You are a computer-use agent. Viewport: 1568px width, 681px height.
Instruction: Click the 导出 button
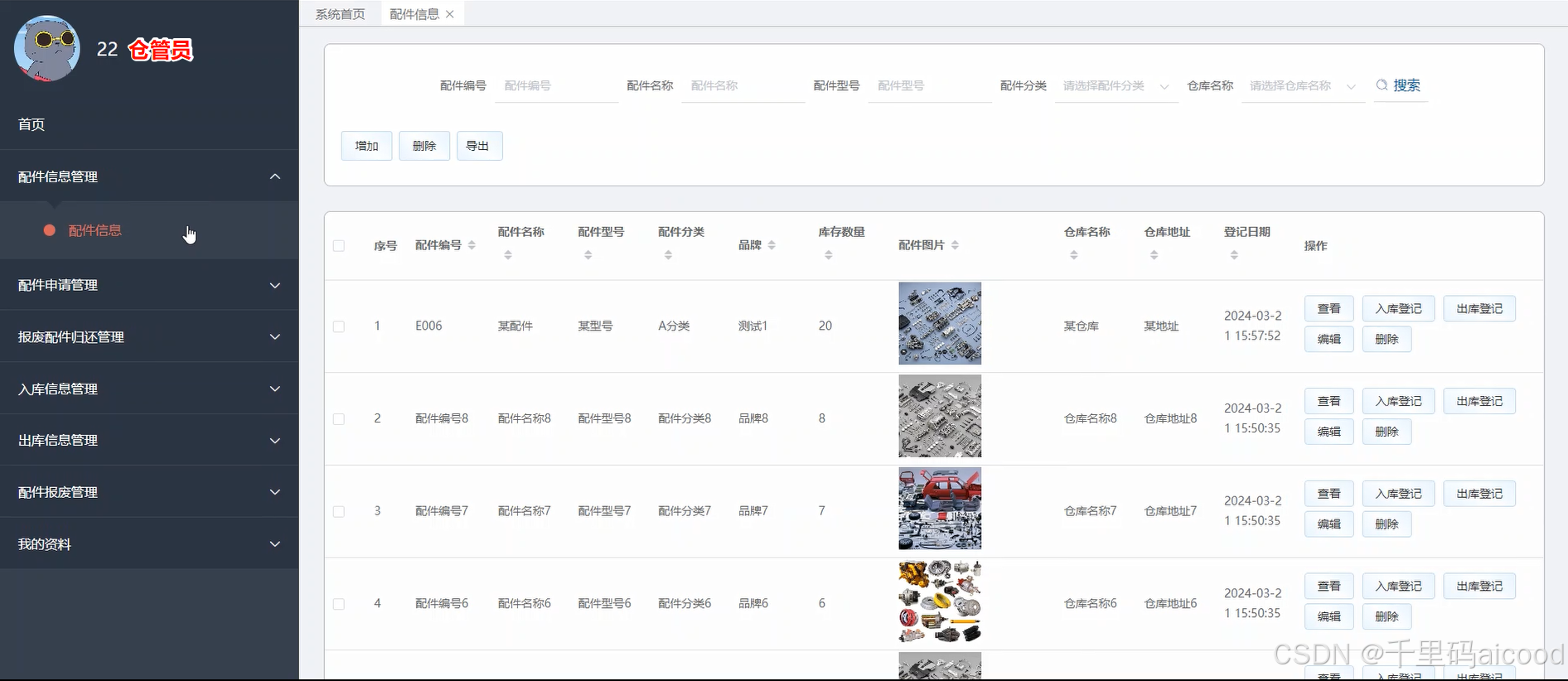point(479,146)
